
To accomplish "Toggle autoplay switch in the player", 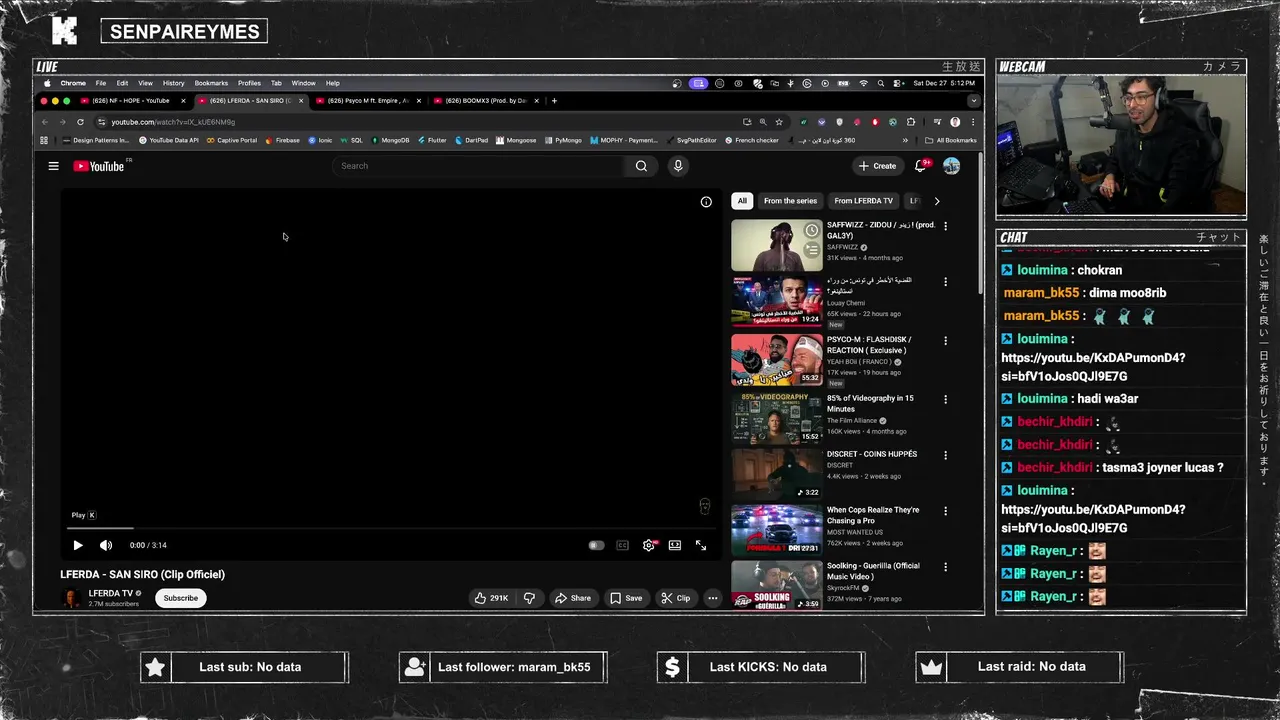I will 596,545.
